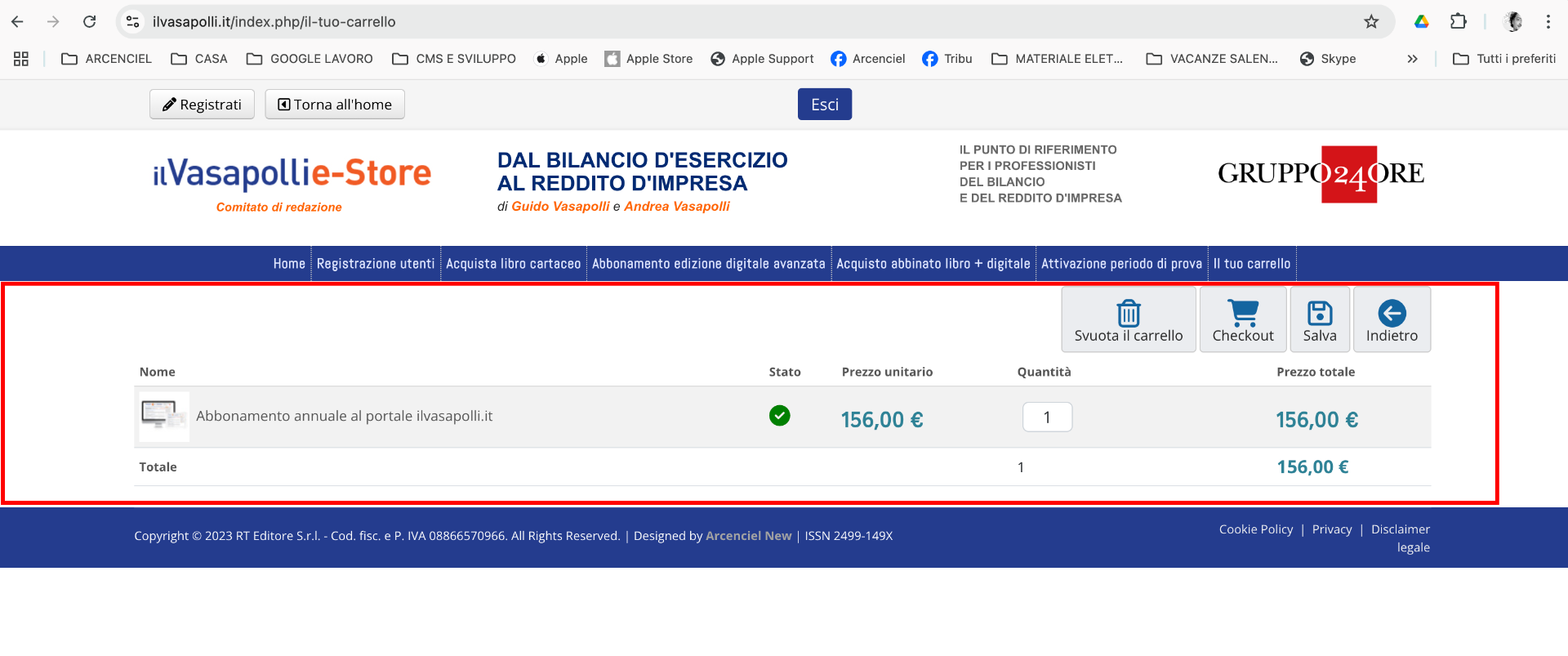1568x656 pixels.
Task: Go to the Home menu item
Action: [x=289, y=264]
